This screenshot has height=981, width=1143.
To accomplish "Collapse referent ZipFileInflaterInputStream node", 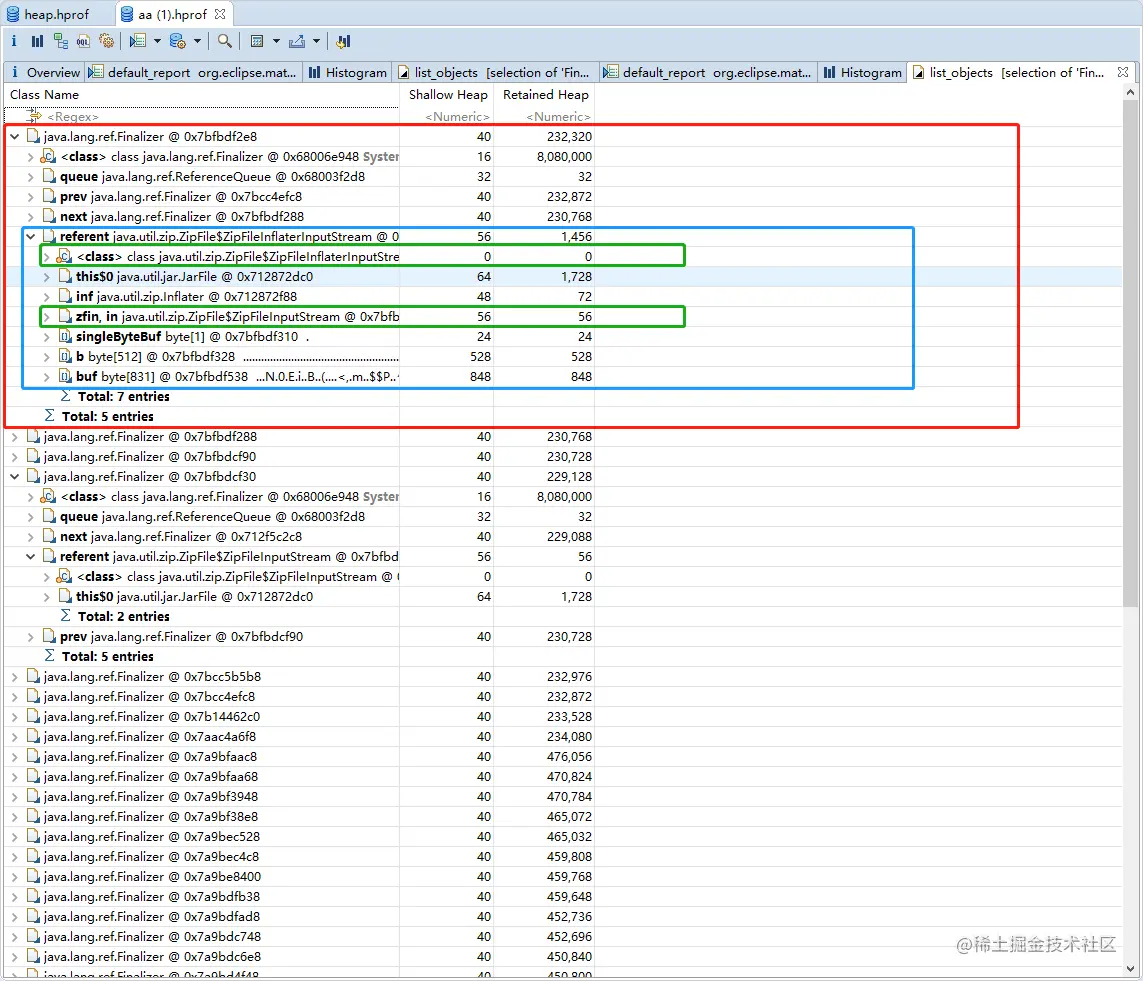I will pyautogui.click(x=31, y=236).
